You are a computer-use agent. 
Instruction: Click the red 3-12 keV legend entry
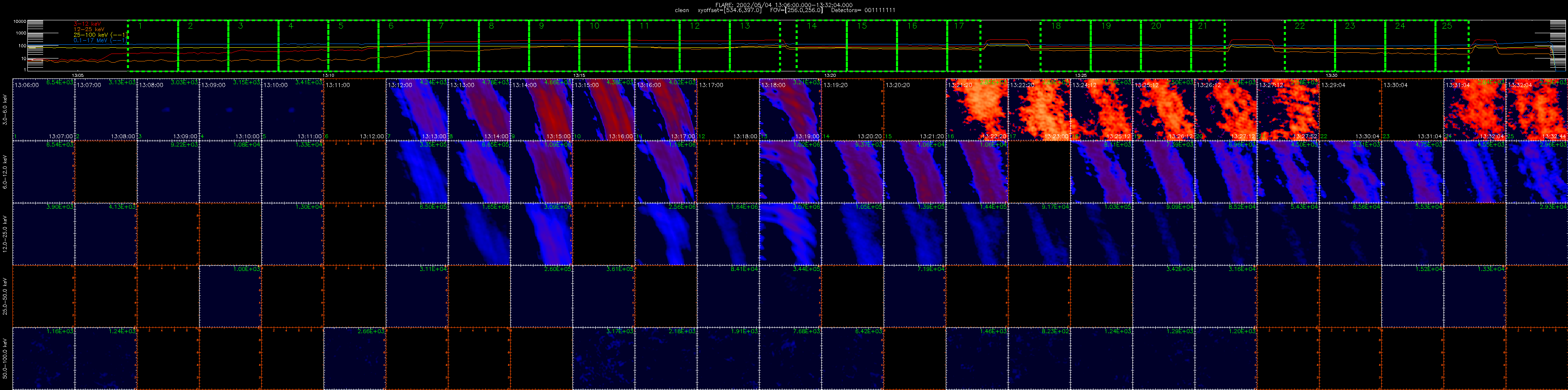(87, 24)
